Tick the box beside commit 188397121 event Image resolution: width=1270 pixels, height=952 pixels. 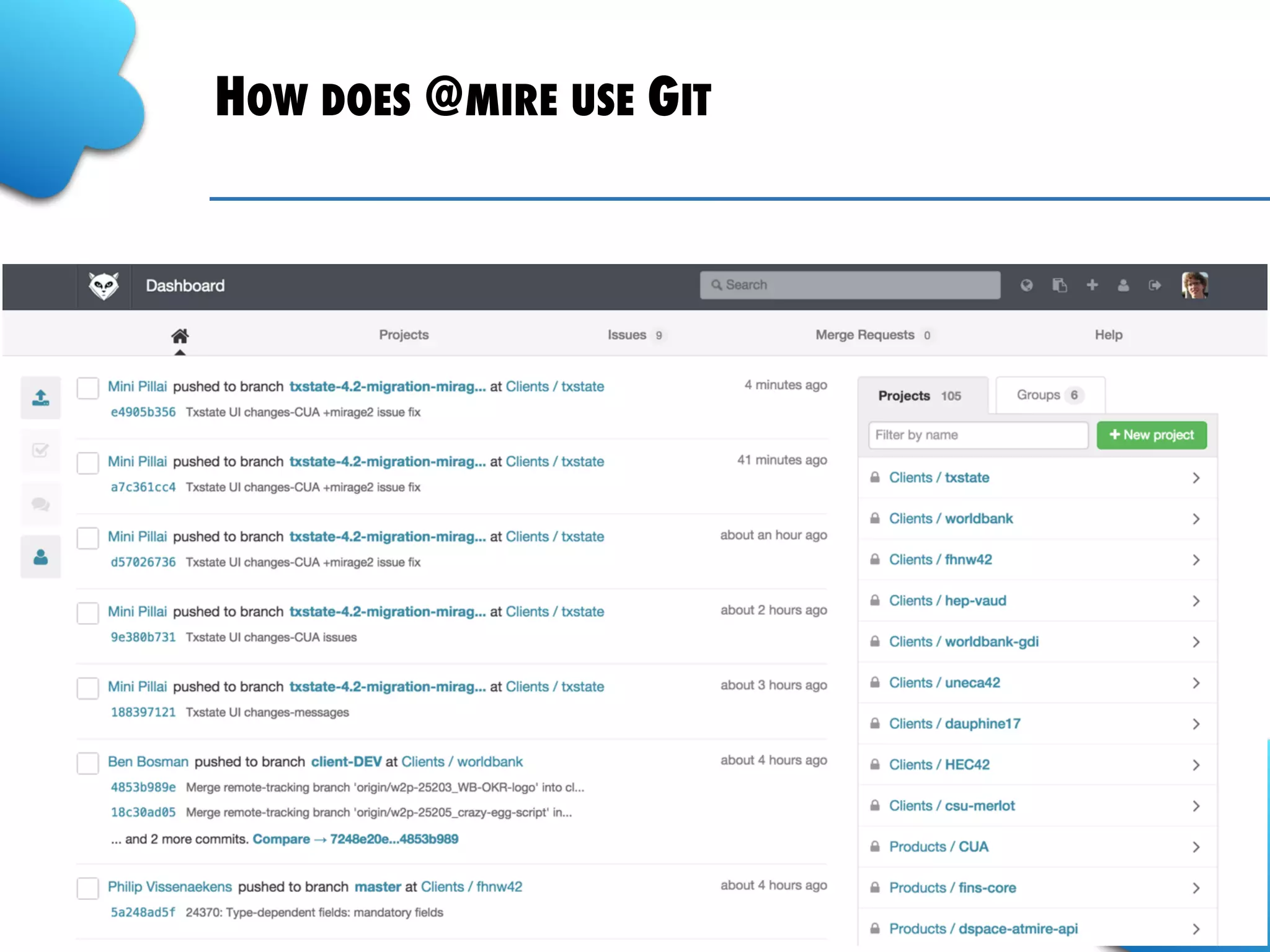(87, 689)
